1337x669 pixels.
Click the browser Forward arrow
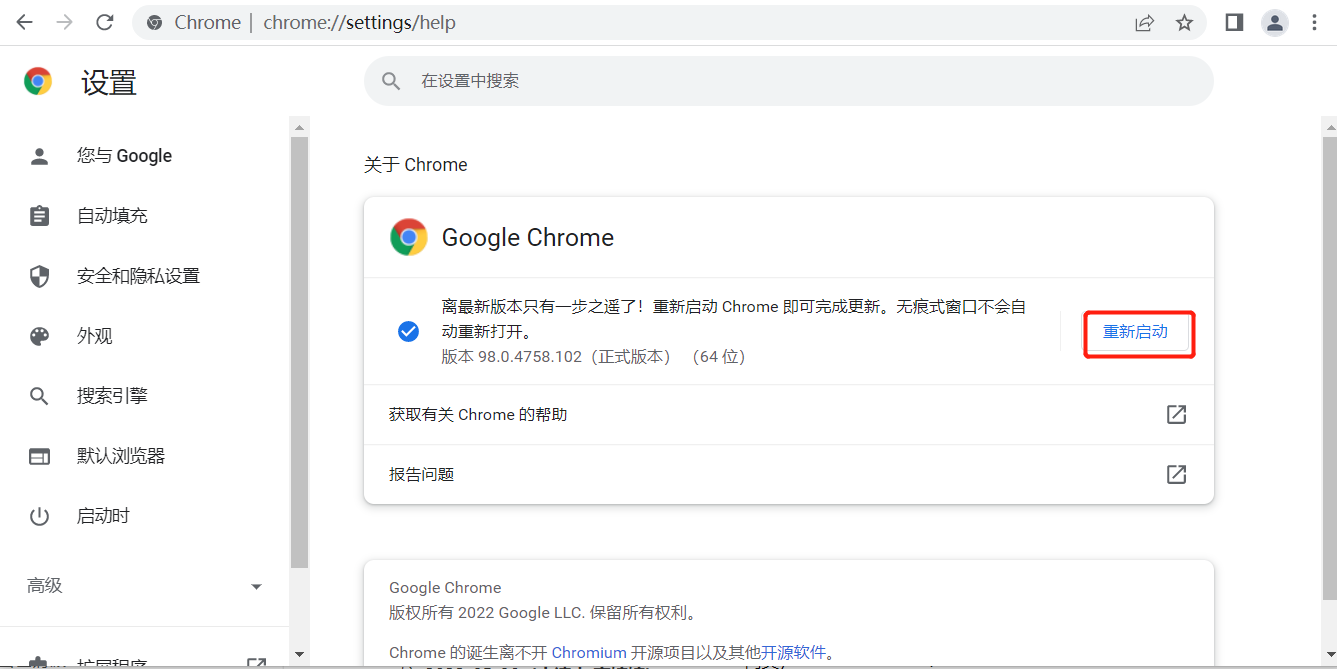(65, 22)
